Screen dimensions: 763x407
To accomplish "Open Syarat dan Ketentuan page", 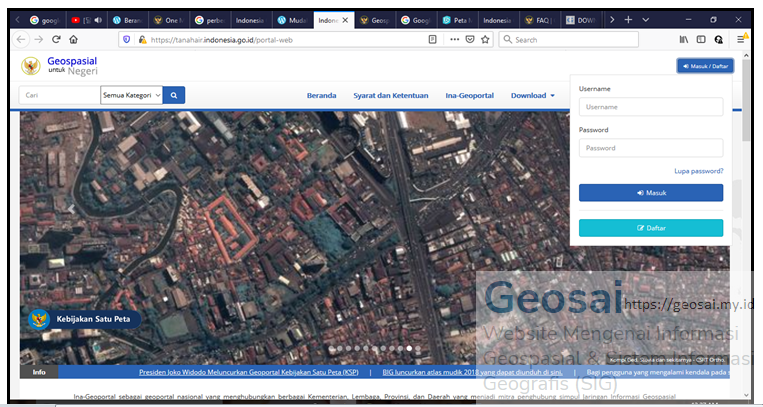I will tap(391, 95).
